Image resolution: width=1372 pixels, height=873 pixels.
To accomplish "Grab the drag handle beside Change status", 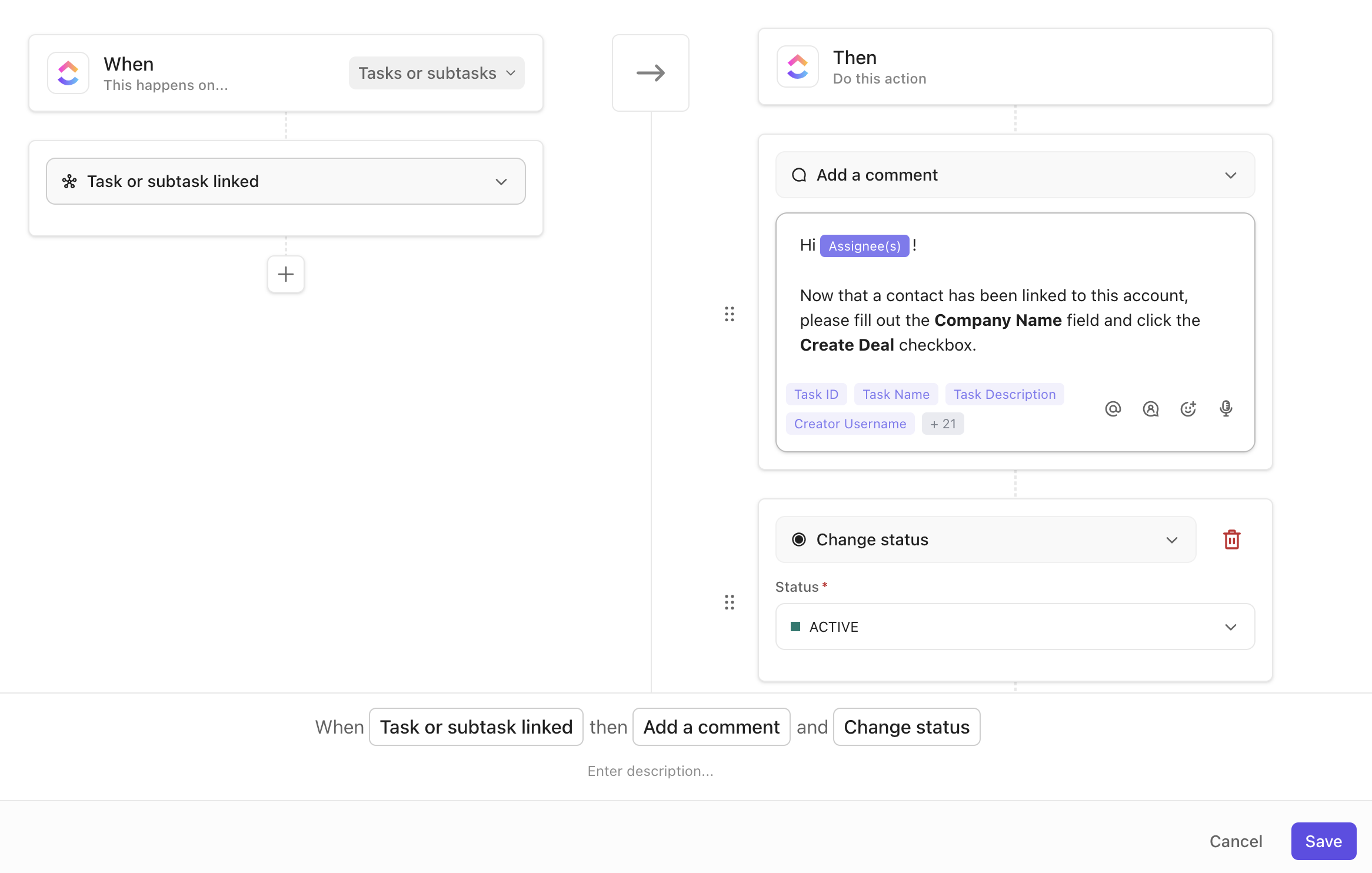I will [729, 602].
